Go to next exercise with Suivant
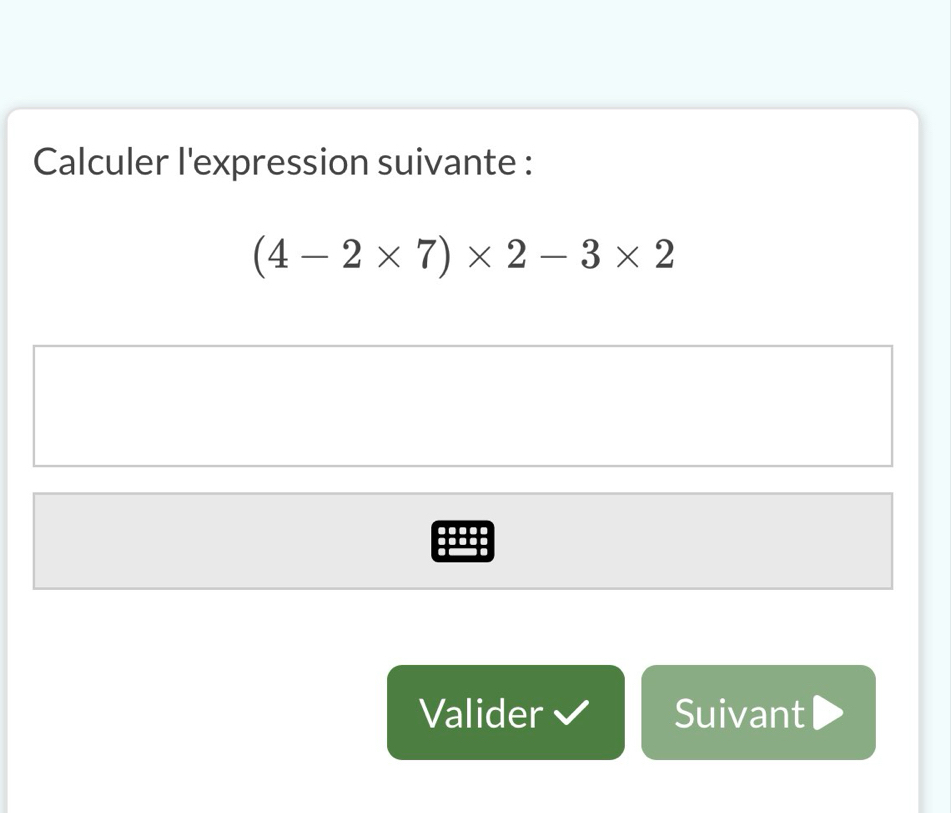 pyautogui.click(x=740, y=713)
